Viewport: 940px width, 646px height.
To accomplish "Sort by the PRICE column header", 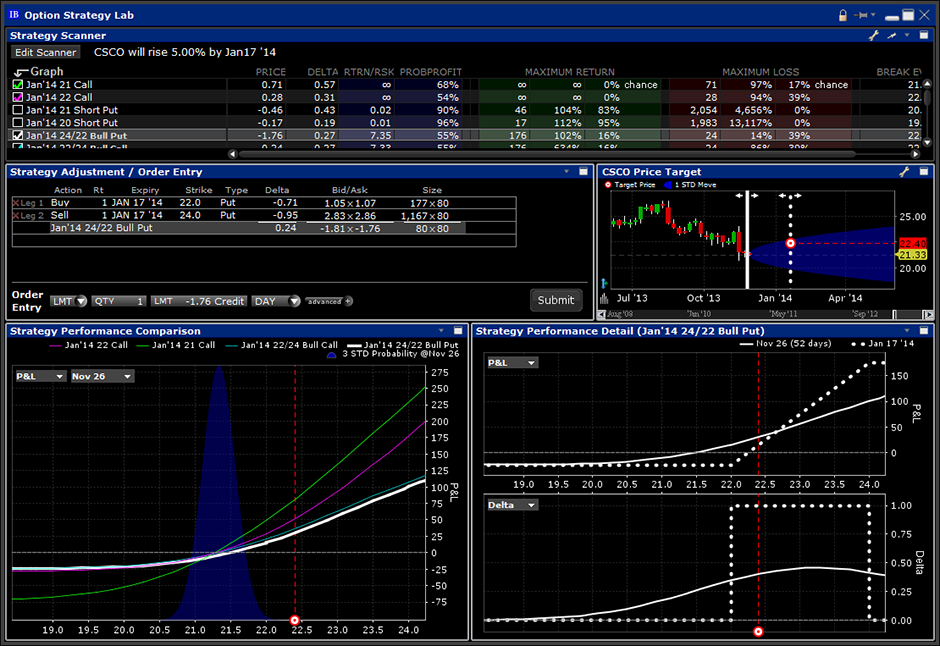I will (270, 72).
